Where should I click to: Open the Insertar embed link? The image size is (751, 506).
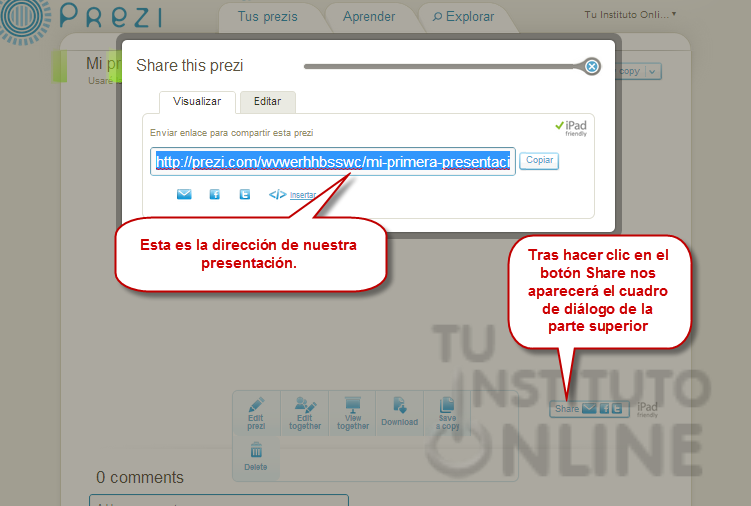tap(303, 195)
